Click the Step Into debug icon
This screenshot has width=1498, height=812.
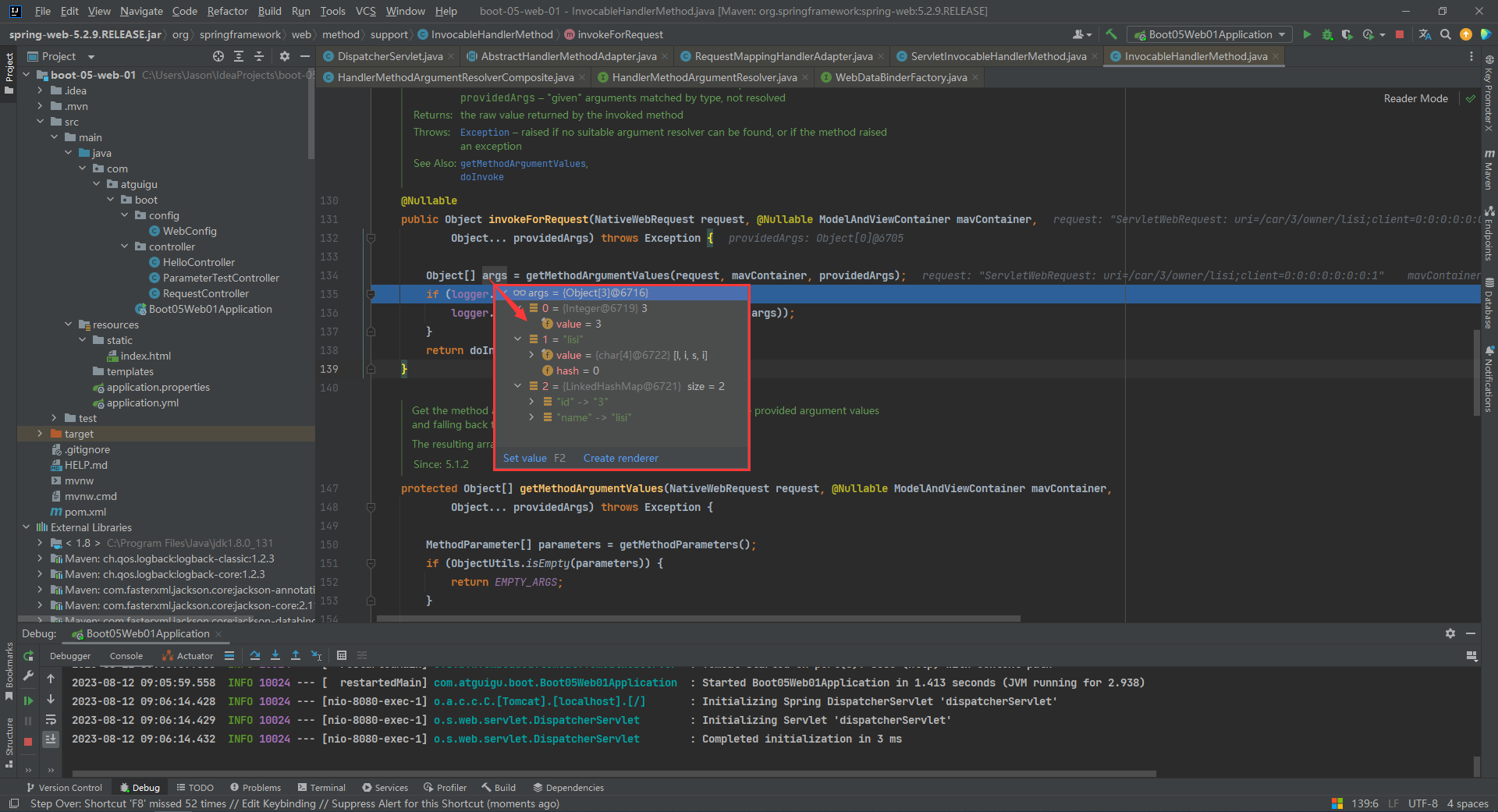275,655
